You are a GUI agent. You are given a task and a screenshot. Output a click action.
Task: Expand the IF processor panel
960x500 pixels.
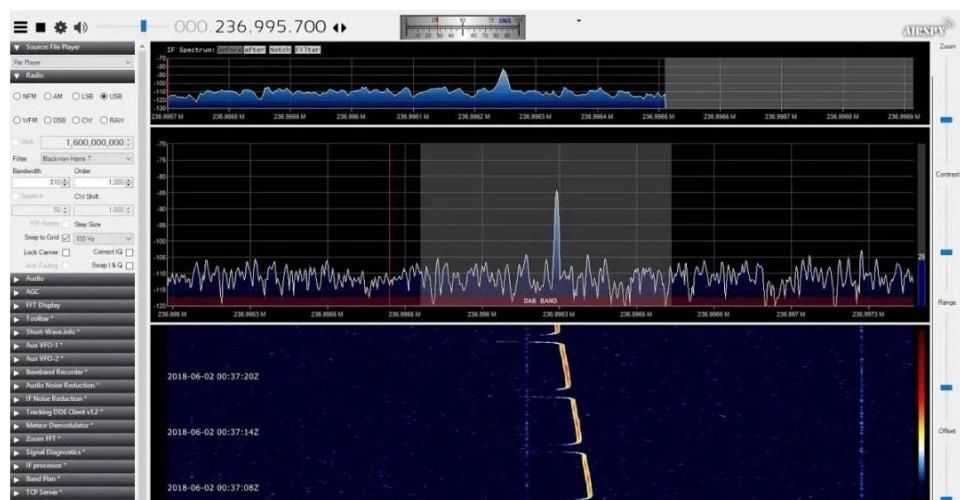click(72, 466)
